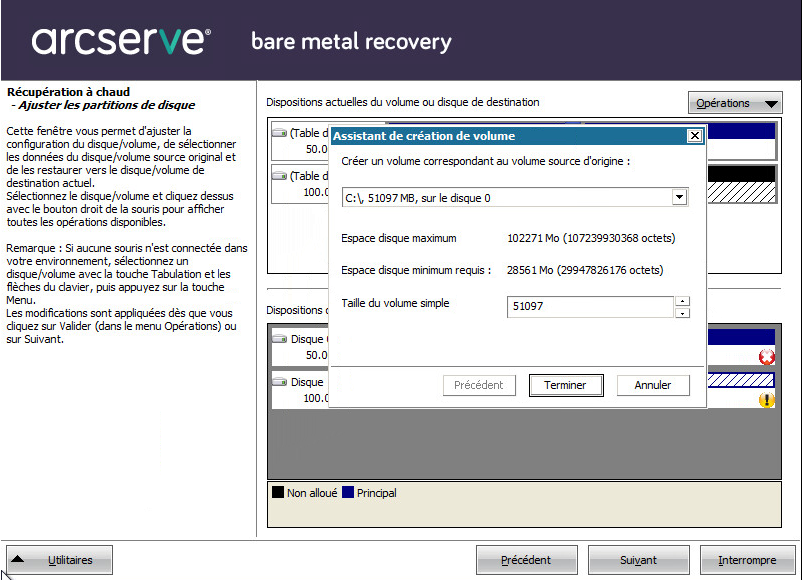Increase volume size with the up spinner

[682, 301]
